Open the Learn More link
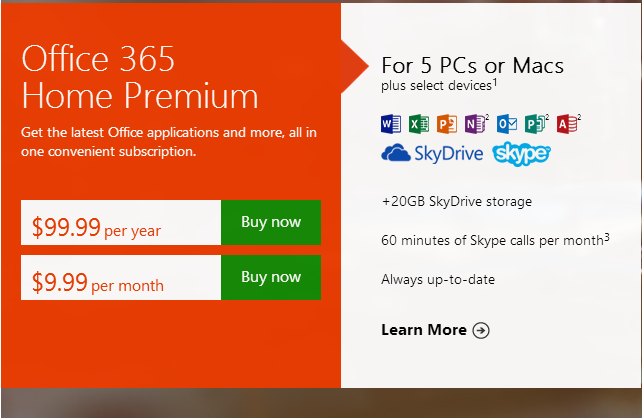Viewport: 642px width, 418px height. pos(435,330)
